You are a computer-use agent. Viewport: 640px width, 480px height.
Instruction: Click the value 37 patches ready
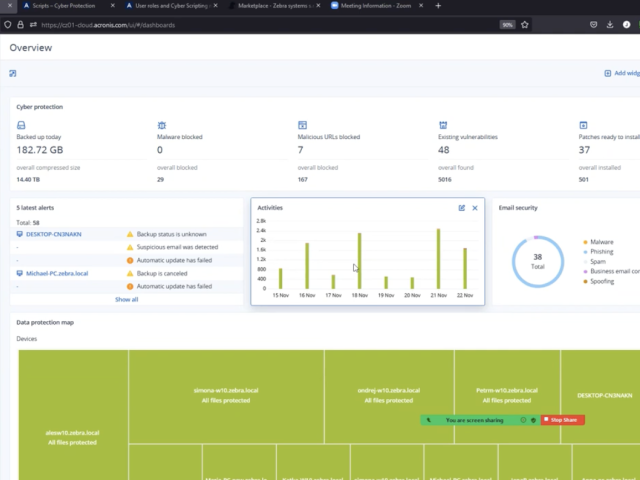tap(584, 150)
